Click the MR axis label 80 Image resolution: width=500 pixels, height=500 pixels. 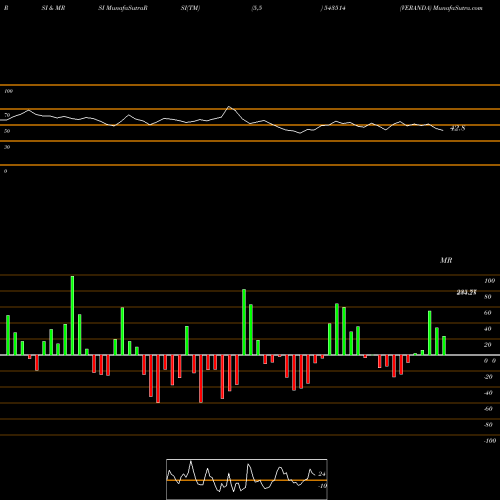click(488, 297)
